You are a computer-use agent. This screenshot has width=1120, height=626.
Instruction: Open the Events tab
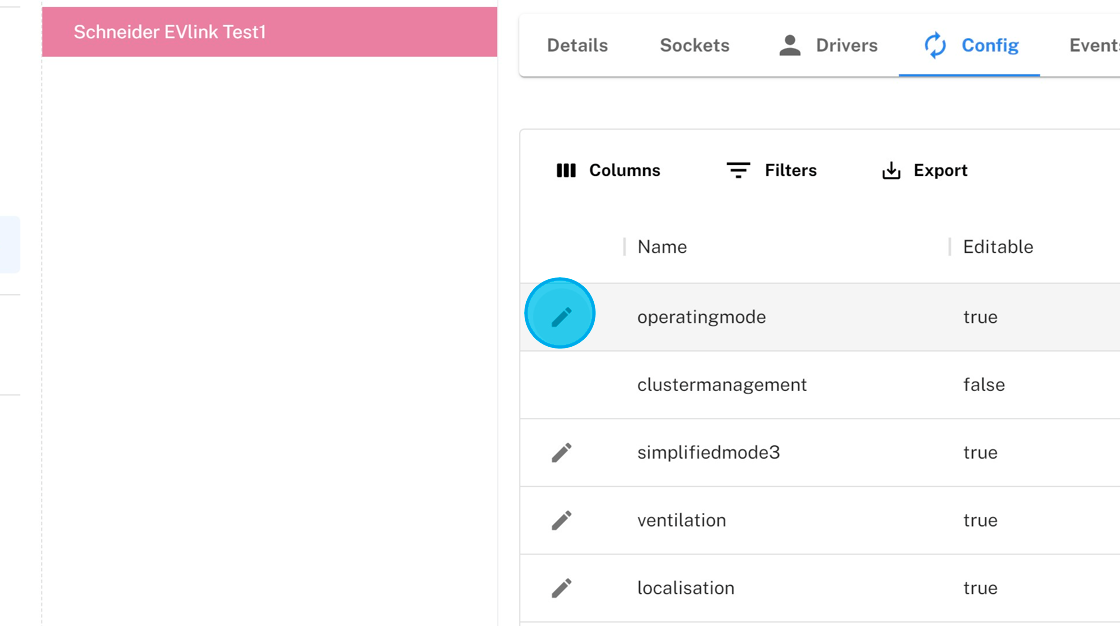(x=1093, y=45)
